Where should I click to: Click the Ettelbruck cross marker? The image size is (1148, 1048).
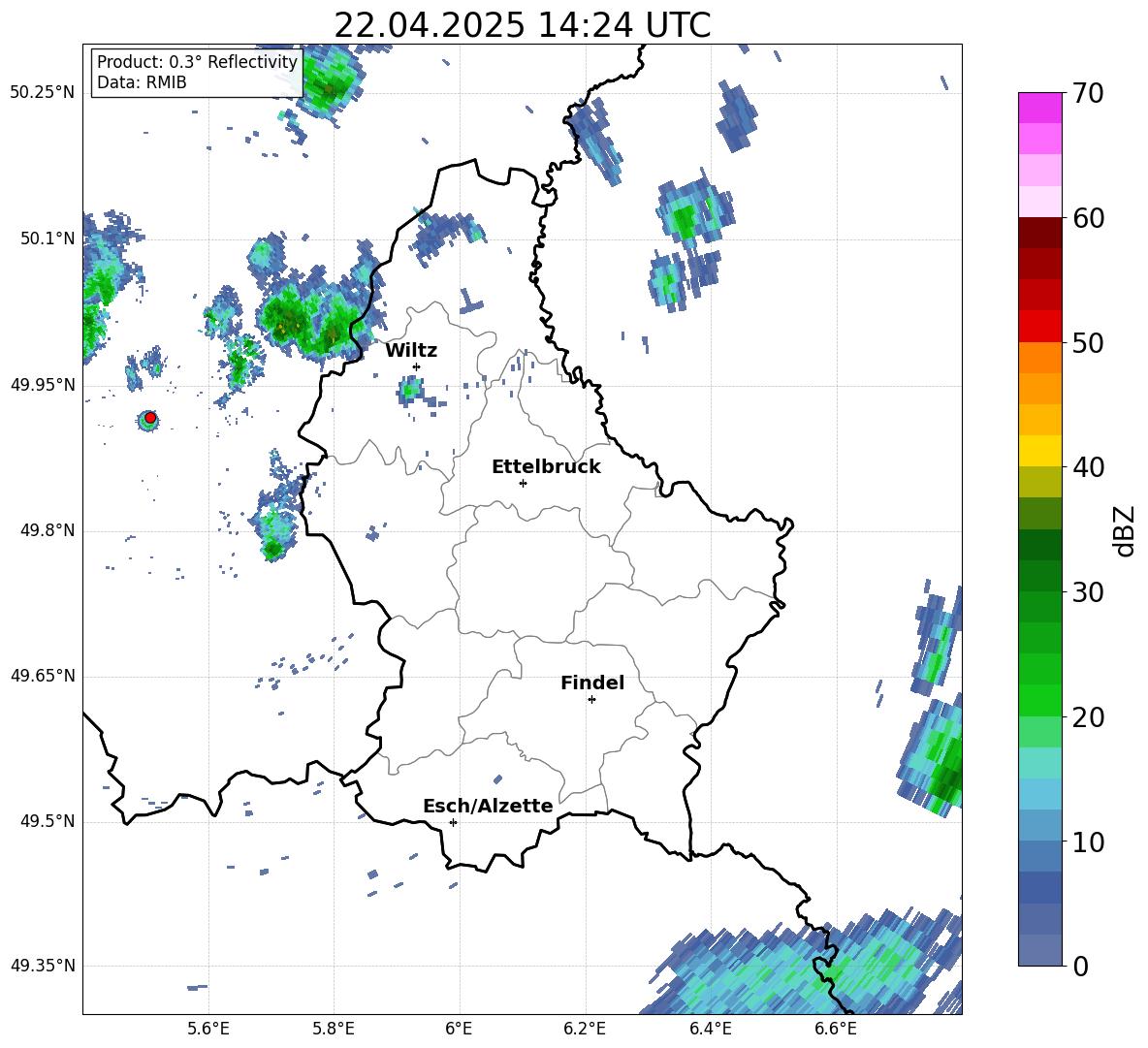523,483
